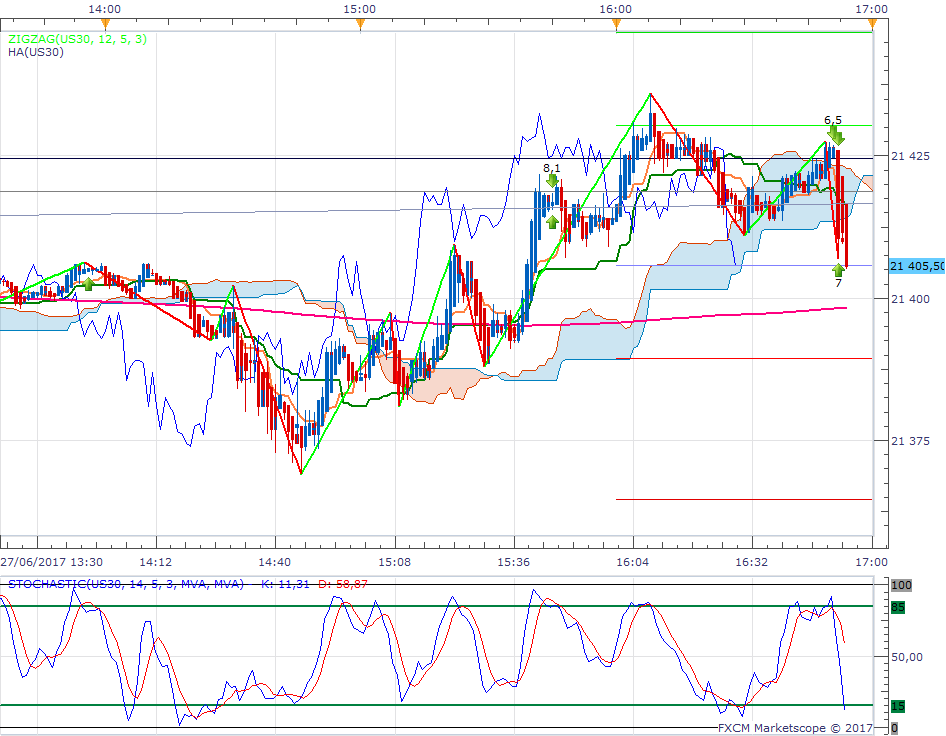This screenshot has width=946, height=736.
Task: Click the stochastic 15 oversold level label
Action: point(898,706)
